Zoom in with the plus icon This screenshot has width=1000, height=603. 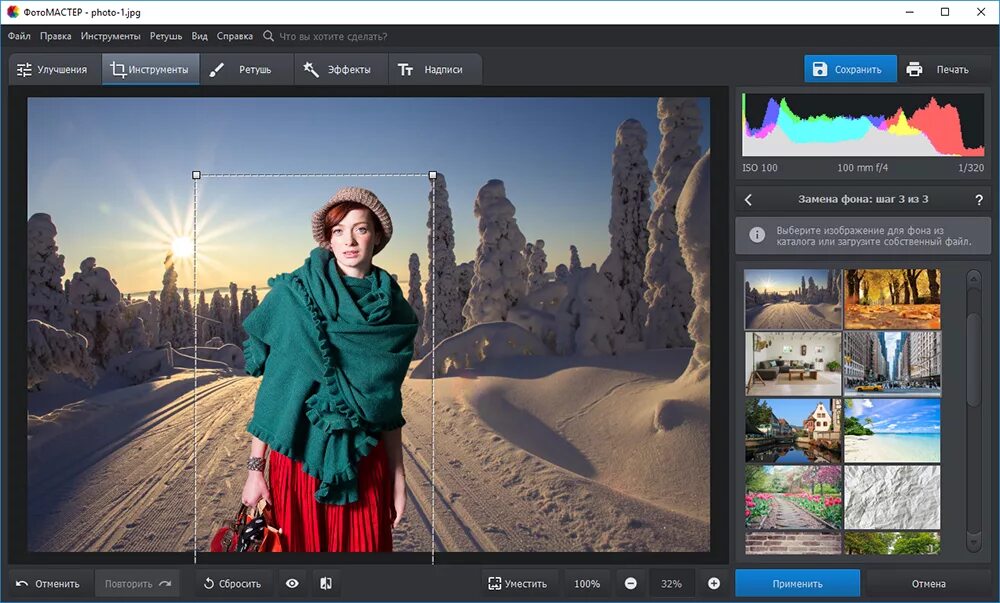pos(714,583)
